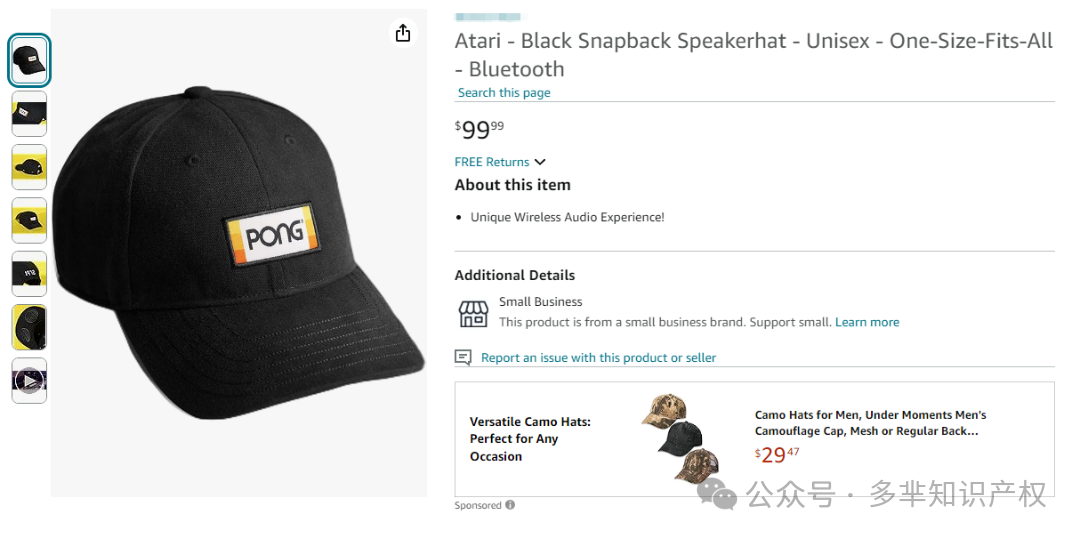1080x537 pixels.
Task: Click Search this page link
Action: [504, 92]
